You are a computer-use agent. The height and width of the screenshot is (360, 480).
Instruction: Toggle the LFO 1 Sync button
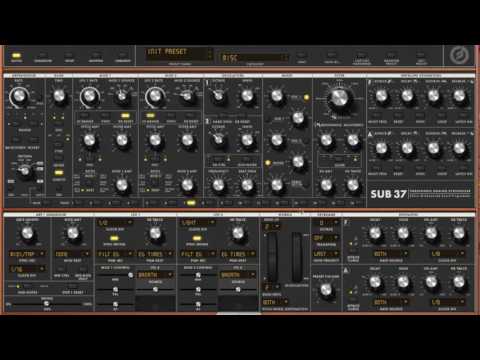coord(114,238)
